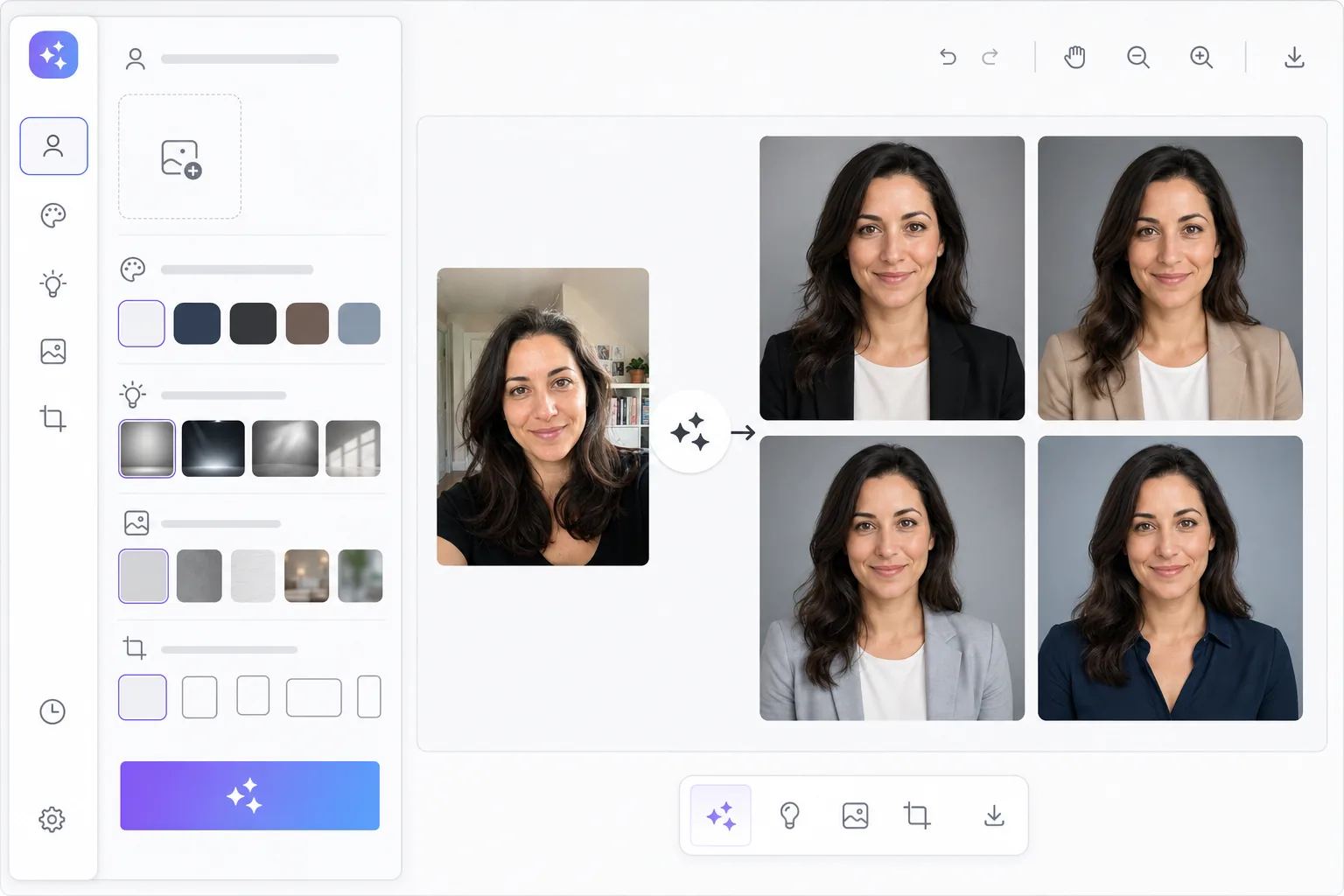Select the portrait person sidebar tab
This screenshot has height=896, width=1344.
[53, 146]
